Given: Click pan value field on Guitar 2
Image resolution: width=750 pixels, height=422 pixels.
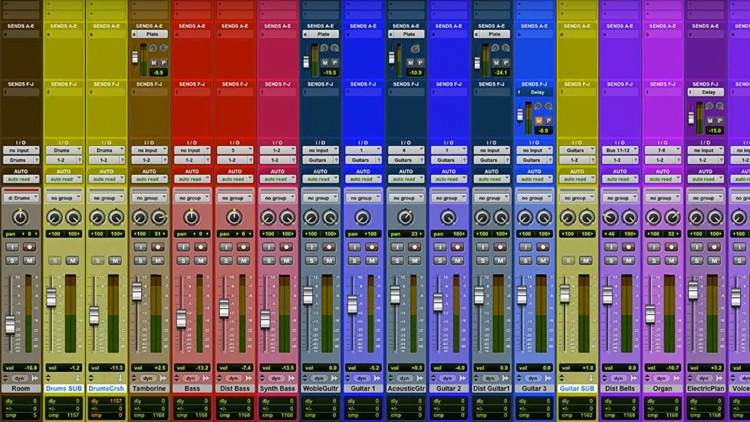Looking at the screenshot, I should pos(449,234).
